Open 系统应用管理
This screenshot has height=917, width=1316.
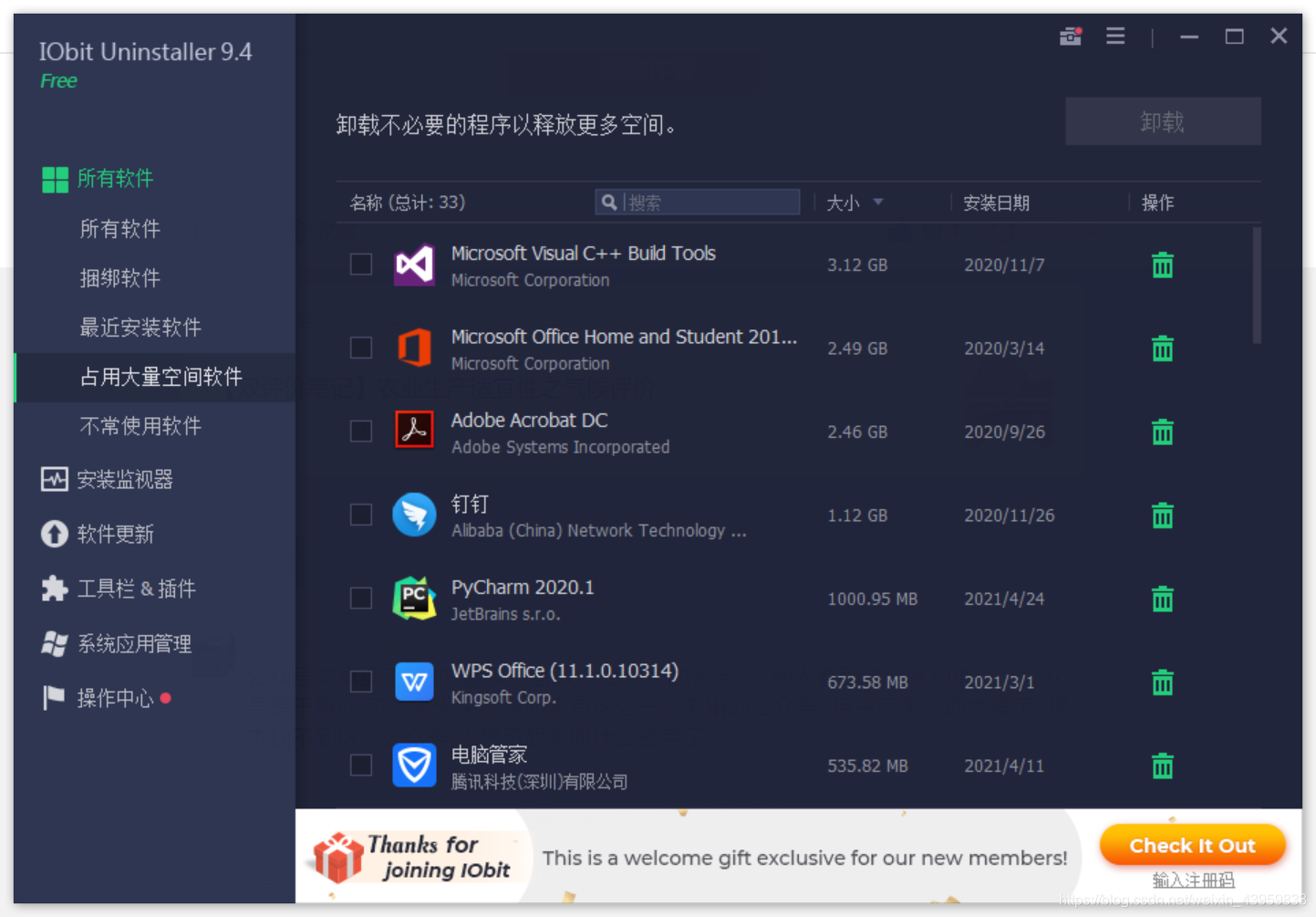click(117, 643)
